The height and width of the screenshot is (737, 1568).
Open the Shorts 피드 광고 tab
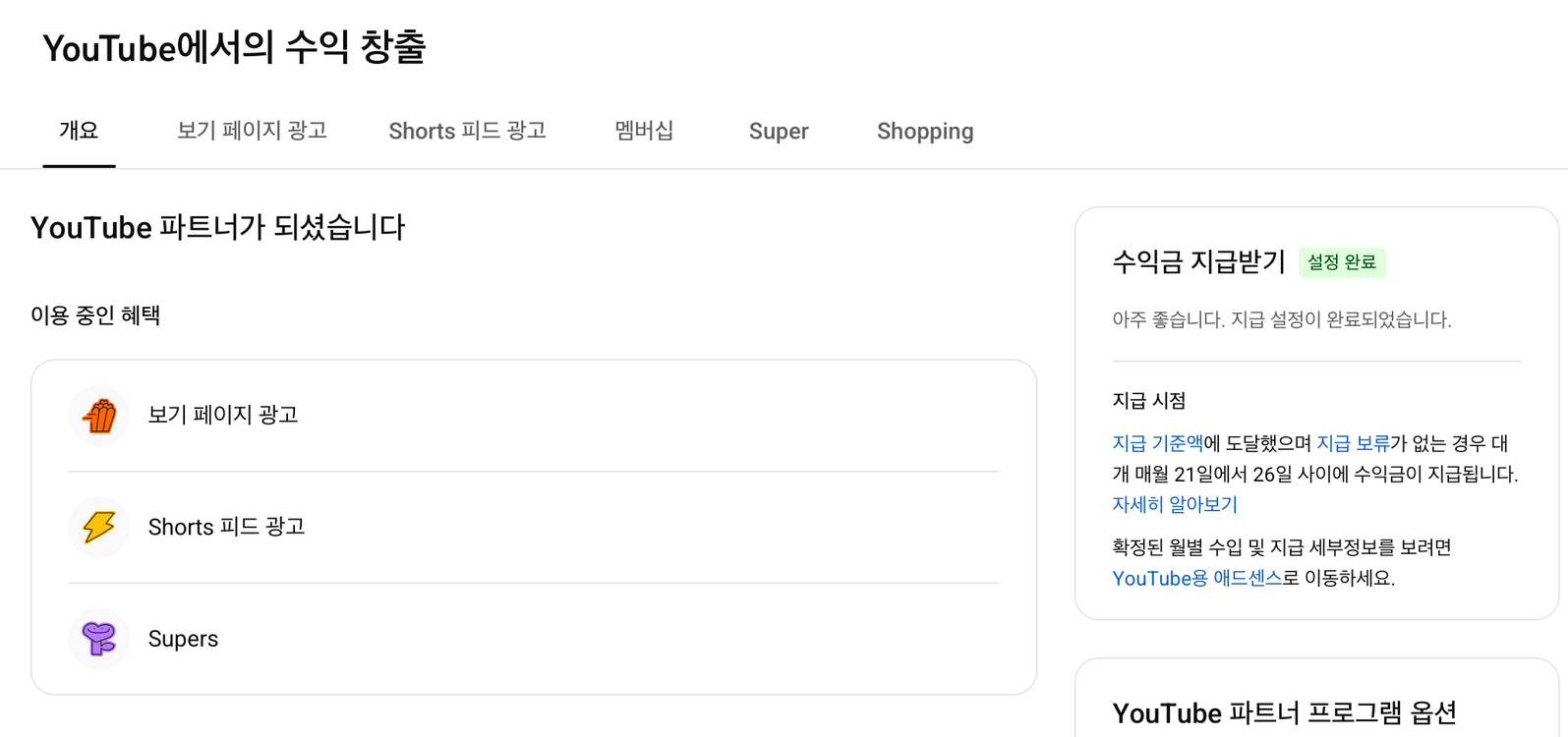pyautogui.click(x=467, y=131)
